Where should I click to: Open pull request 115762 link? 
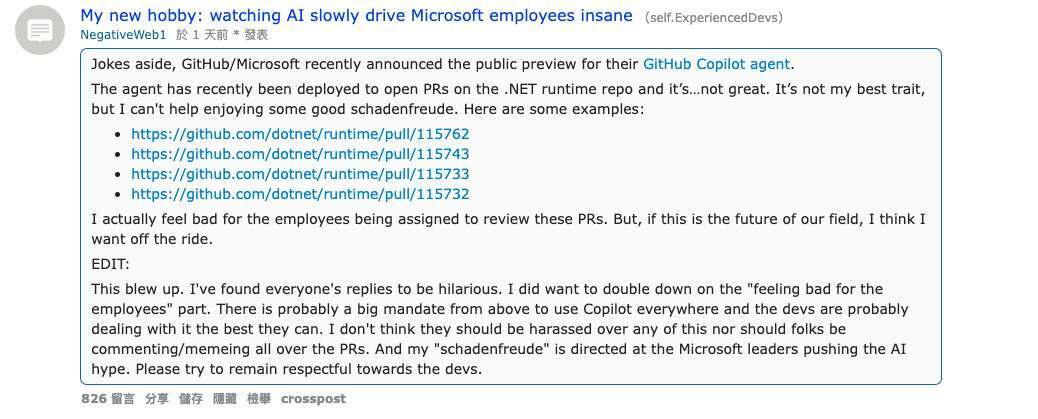click(x=300, y=134)
